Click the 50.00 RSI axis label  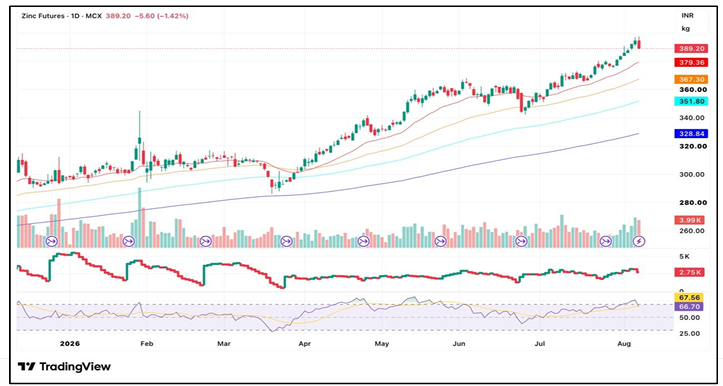click(x=690, y=318)
